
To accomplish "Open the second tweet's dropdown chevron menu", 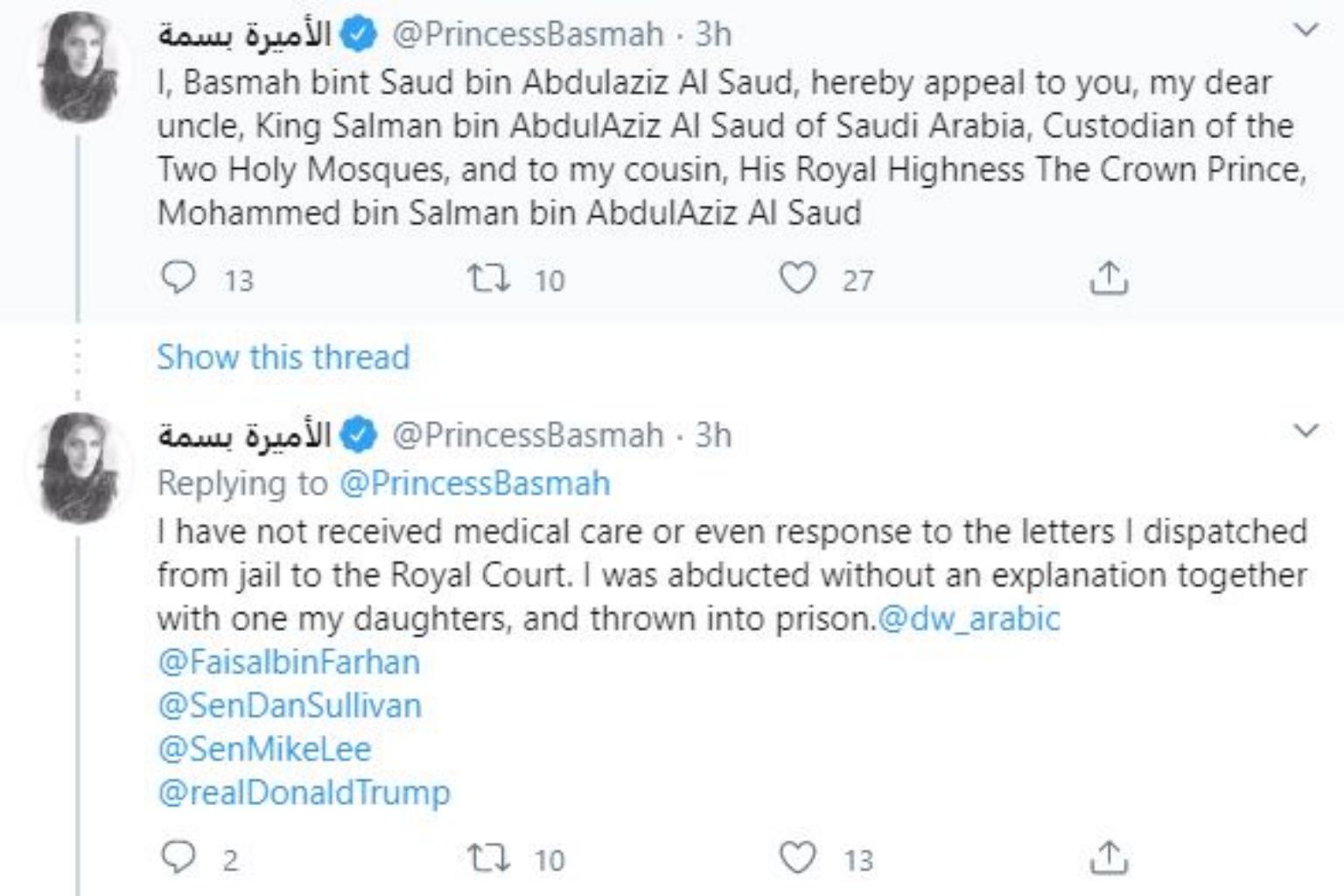I will click(1305, 430).
